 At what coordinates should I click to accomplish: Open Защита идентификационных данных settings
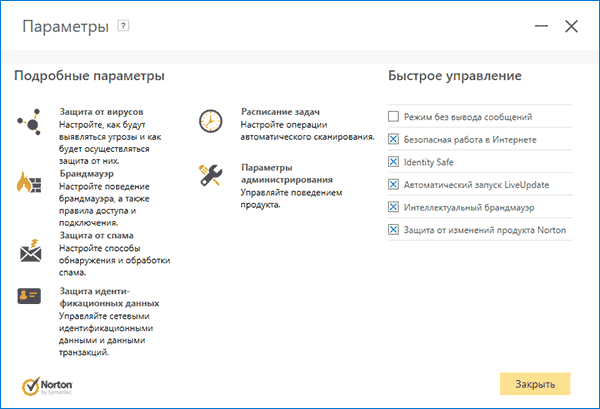109,297
